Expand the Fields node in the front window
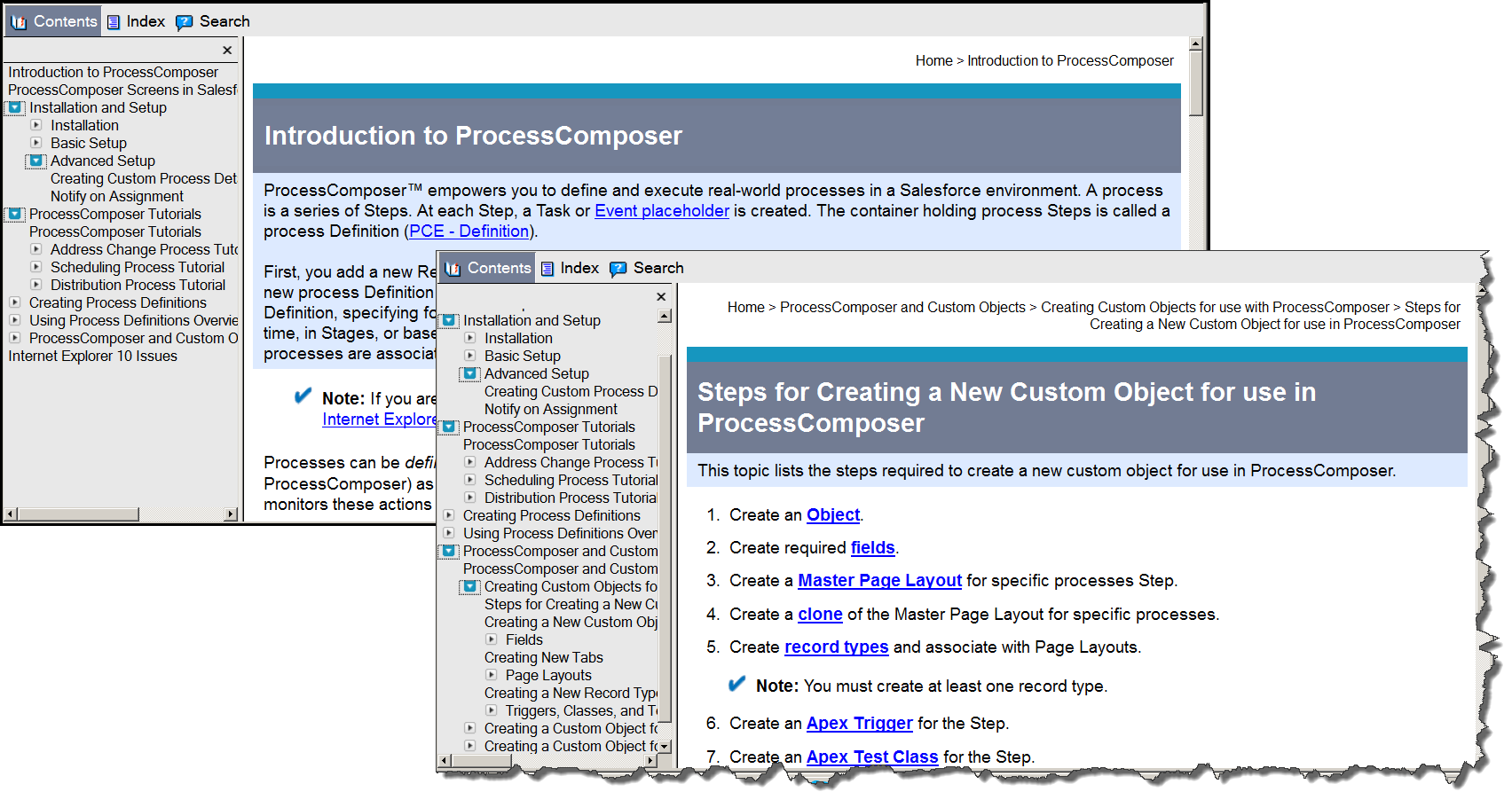The image size is (1512, 792). tap(492, 639)
